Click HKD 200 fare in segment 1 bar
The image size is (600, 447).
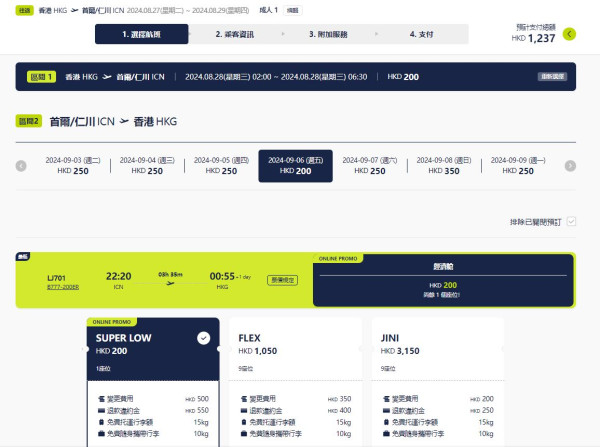point(403,77)
